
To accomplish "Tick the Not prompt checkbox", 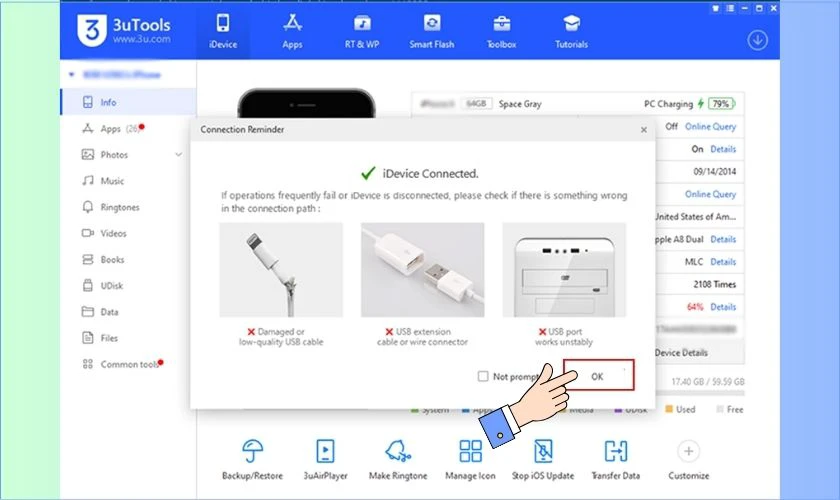I will tap(483, 376).
